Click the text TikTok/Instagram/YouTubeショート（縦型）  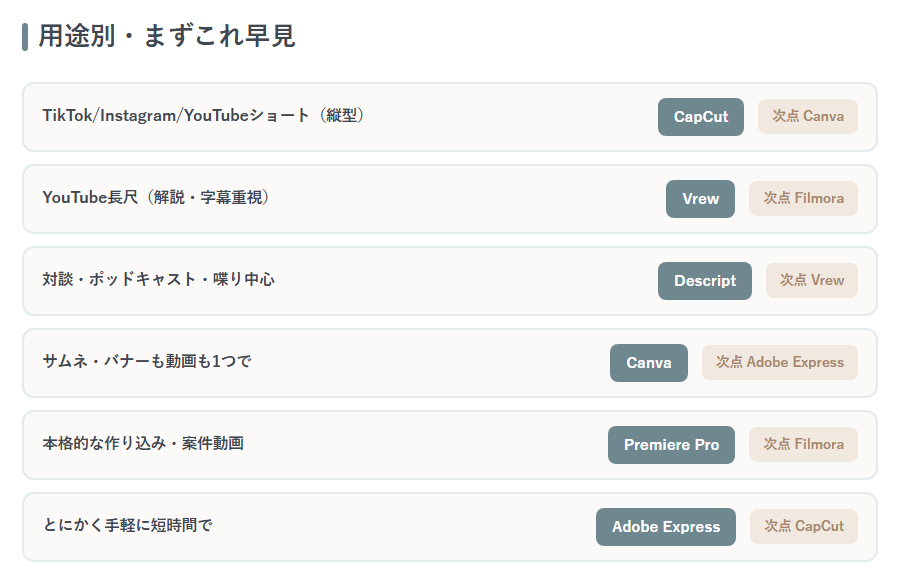click(203, 116)
